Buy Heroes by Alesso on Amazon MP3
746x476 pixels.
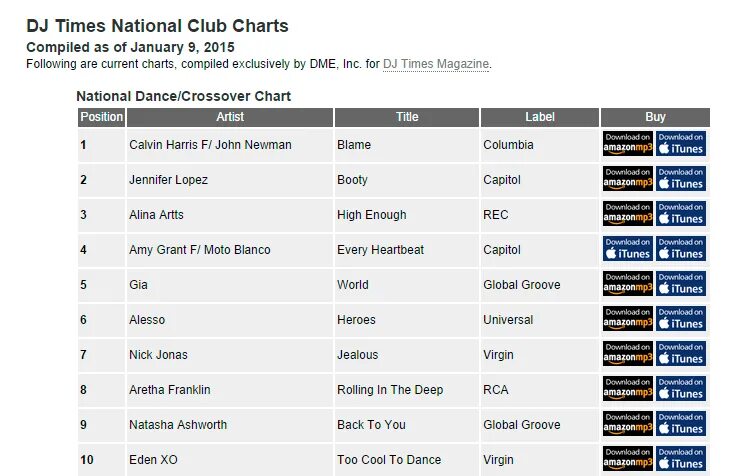coord(628,318)
